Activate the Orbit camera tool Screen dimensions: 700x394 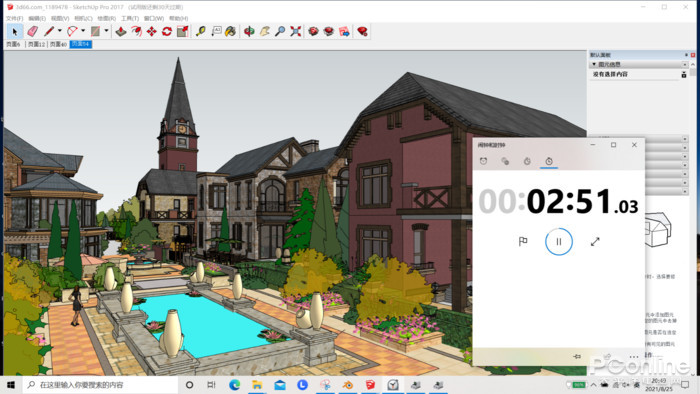tap(249, 31)
